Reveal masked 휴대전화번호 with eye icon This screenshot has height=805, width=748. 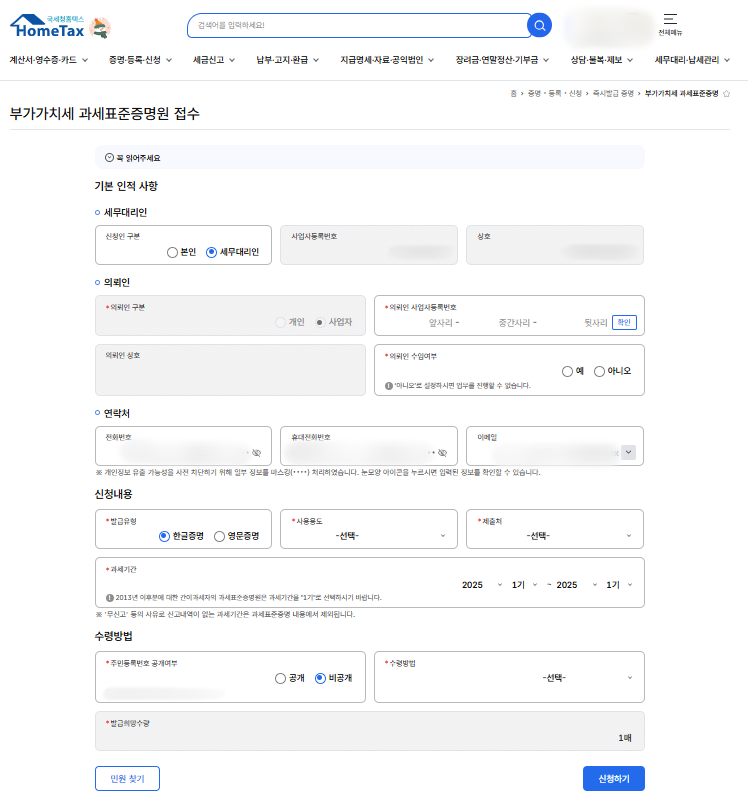coord(441,453)
